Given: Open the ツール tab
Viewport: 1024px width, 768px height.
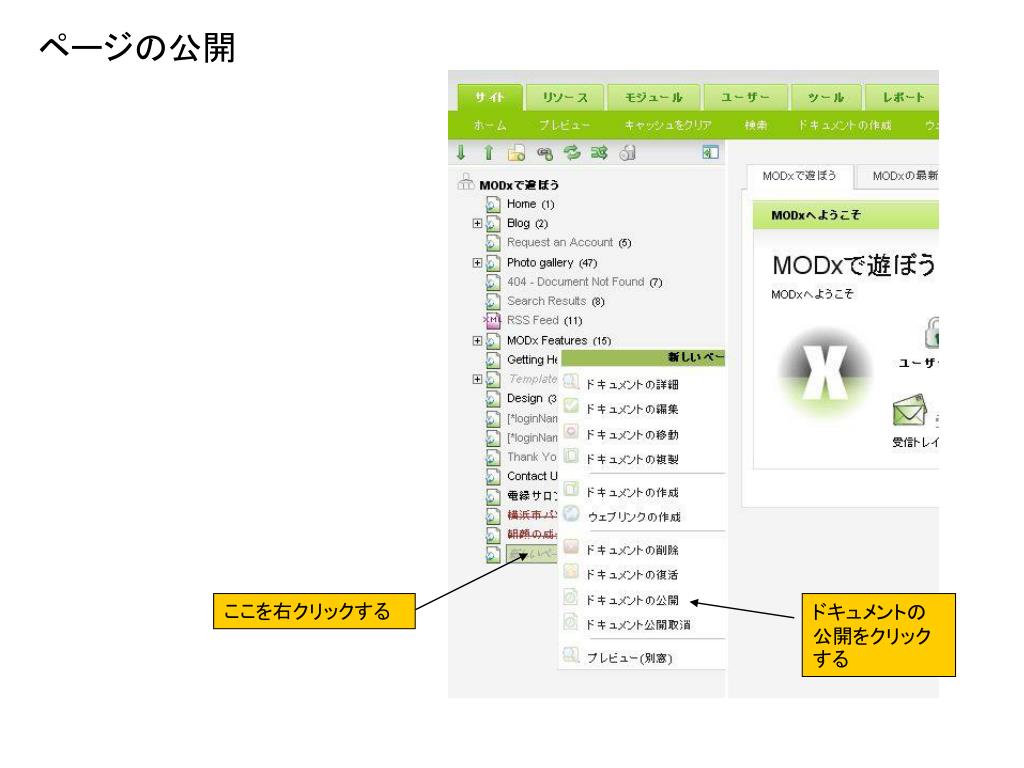Looking at the screenshot, I should (x=826, y=97).
